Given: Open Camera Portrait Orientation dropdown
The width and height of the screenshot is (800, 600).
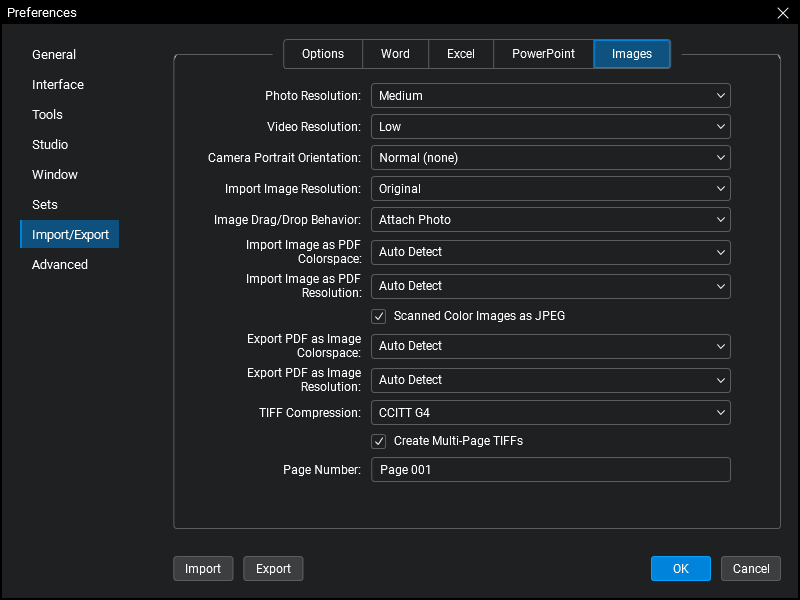Looking at the screenshot, I should point(550,158).
